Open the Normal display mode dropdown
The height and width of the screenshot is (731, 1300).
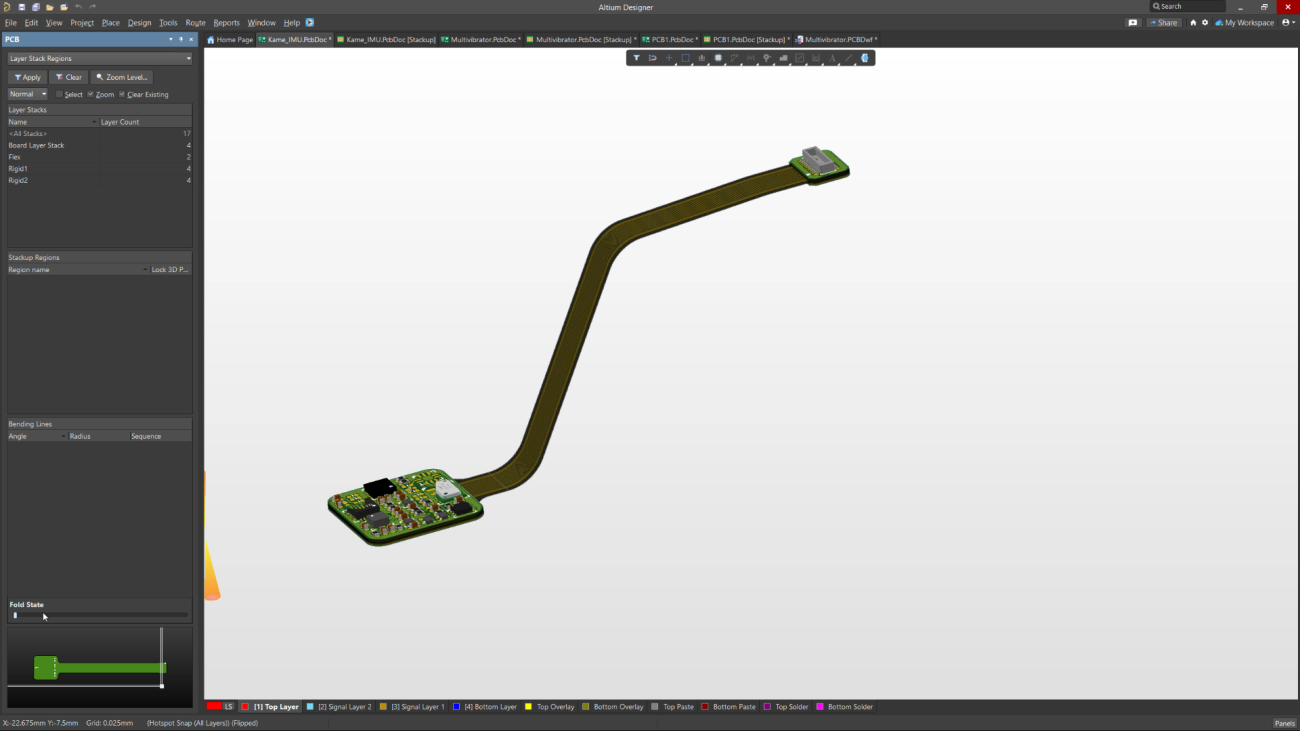point(44,93)
